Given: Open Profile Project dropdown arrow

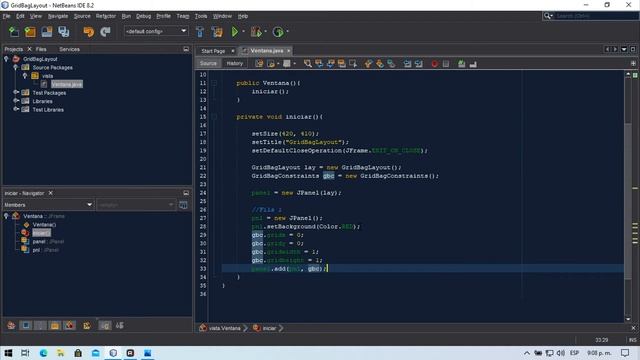Looking at the screenshot, I should 287,31.
